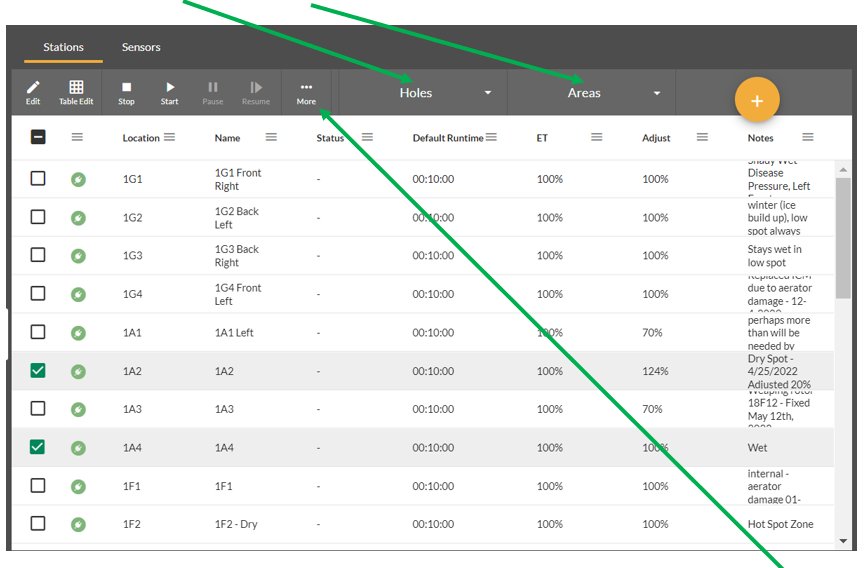Open menu icon beside header checkbox

pos(77,137)
